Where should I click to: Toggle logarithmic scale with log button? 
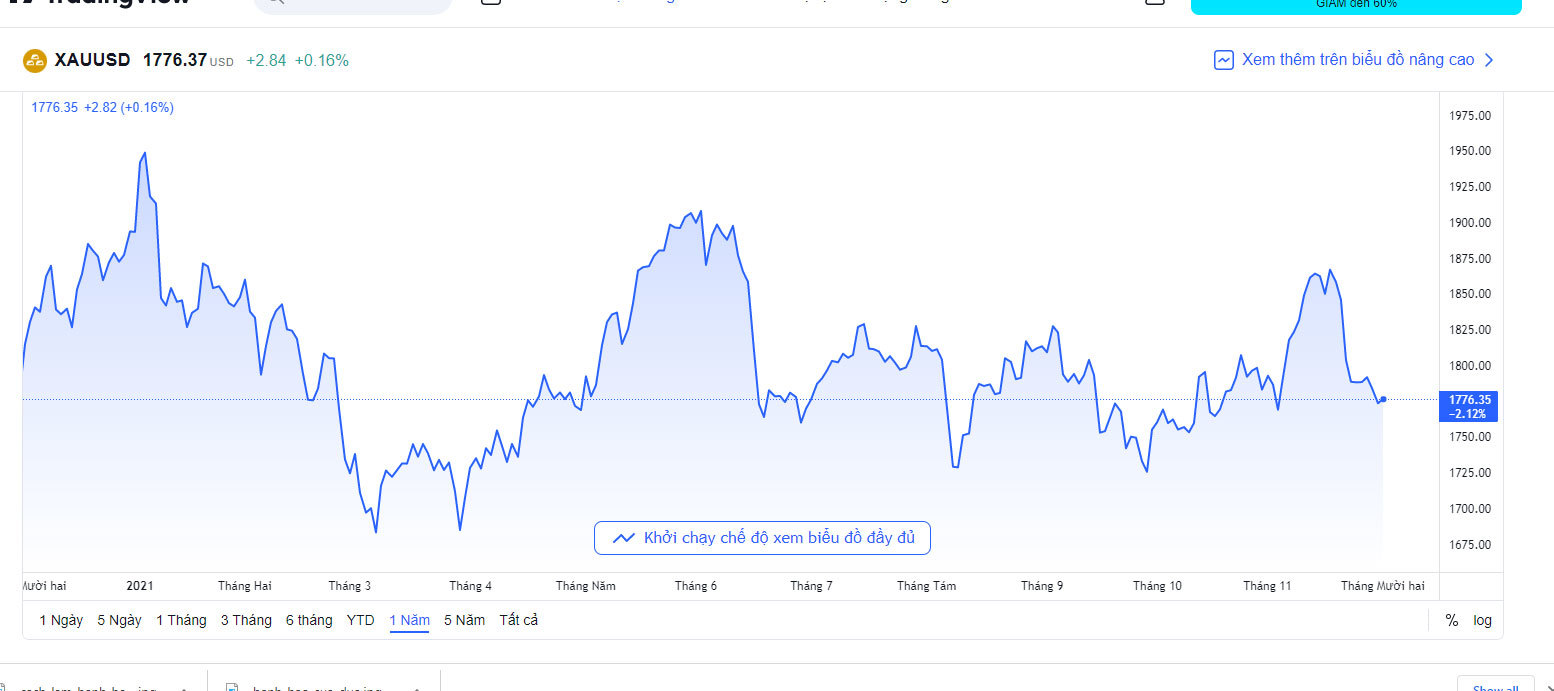tap(1482, 620)
